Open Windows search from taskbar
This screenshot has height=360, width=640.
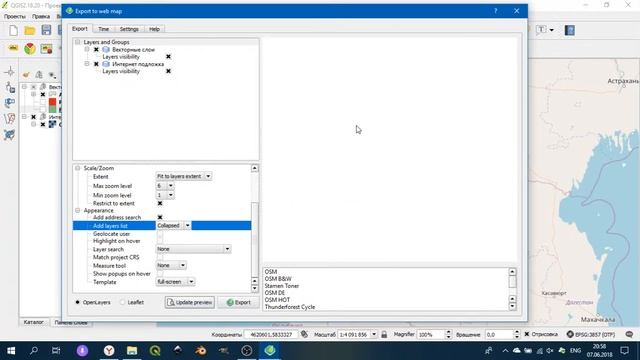pyautogui.click(x=34, y=351)
